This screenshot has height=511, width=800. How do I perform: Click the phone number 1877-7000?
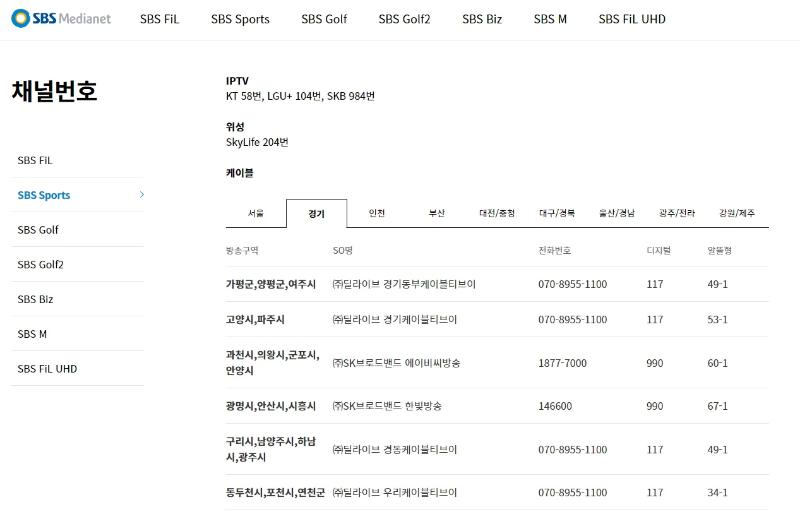[562, 363]
